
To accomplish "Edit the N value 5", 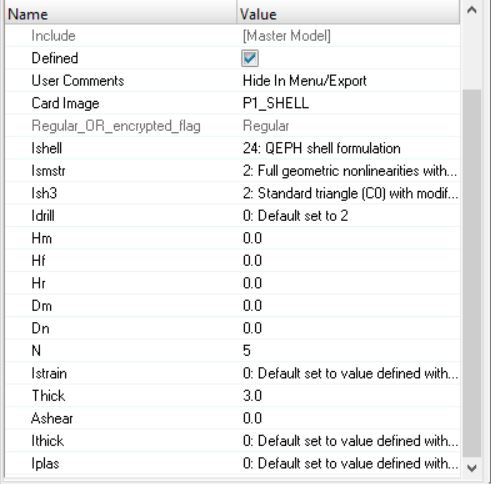I will click(349, 351).
